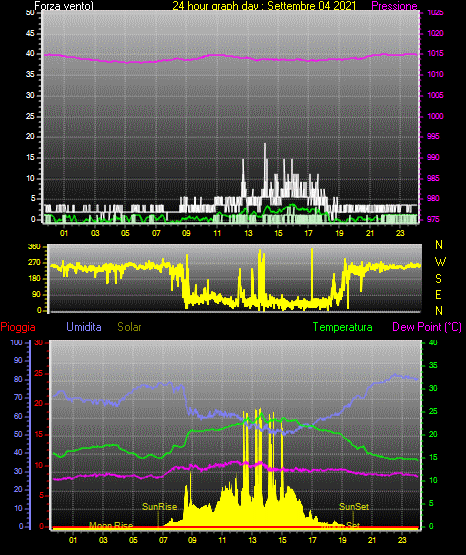Click the 270 value on wind direction axis

coord(34,263)
